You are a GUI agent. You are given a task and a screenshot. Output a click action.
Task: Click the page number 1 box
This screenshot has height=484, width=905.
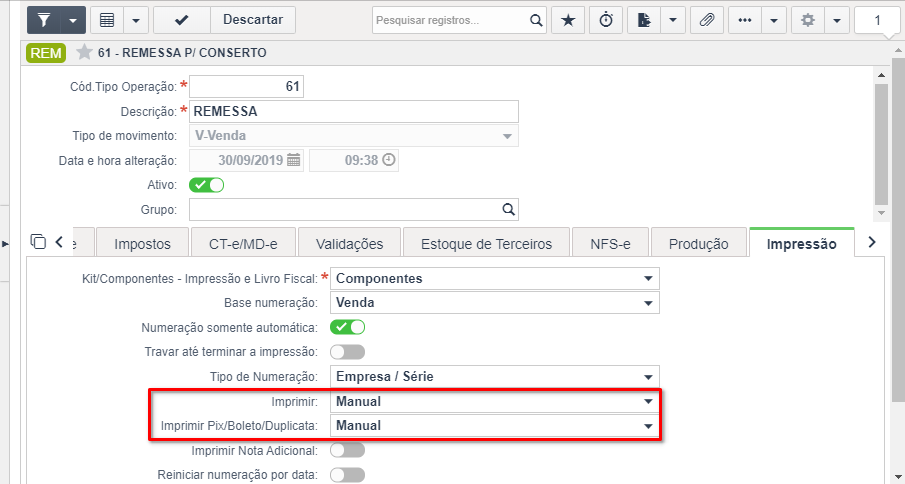[877, 21]
